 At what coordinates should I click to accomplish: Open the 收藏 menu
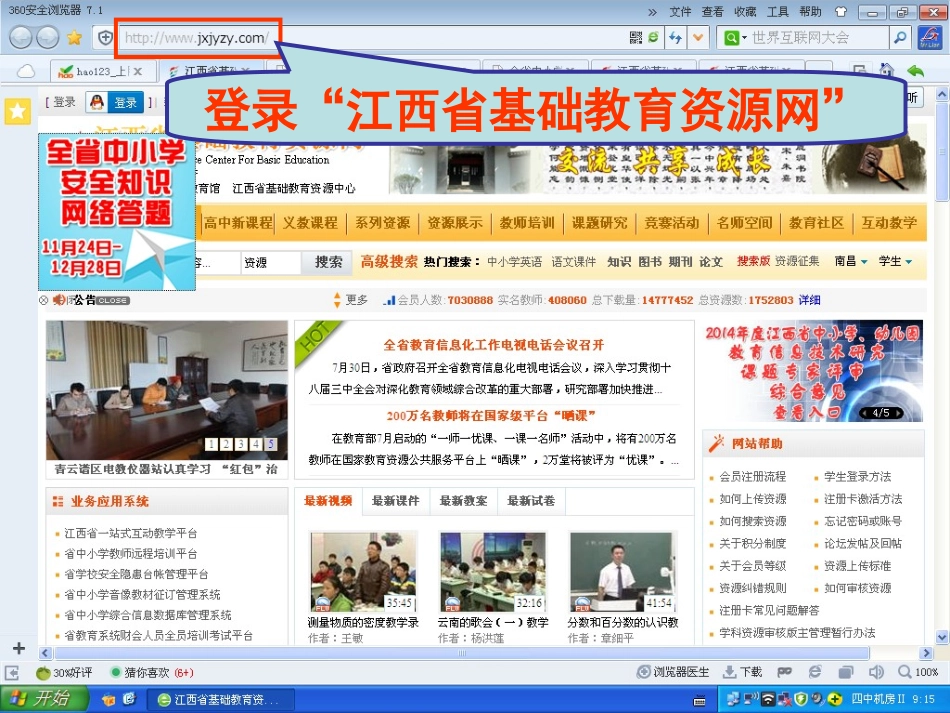pyautogui.click(x=745, y=12)
